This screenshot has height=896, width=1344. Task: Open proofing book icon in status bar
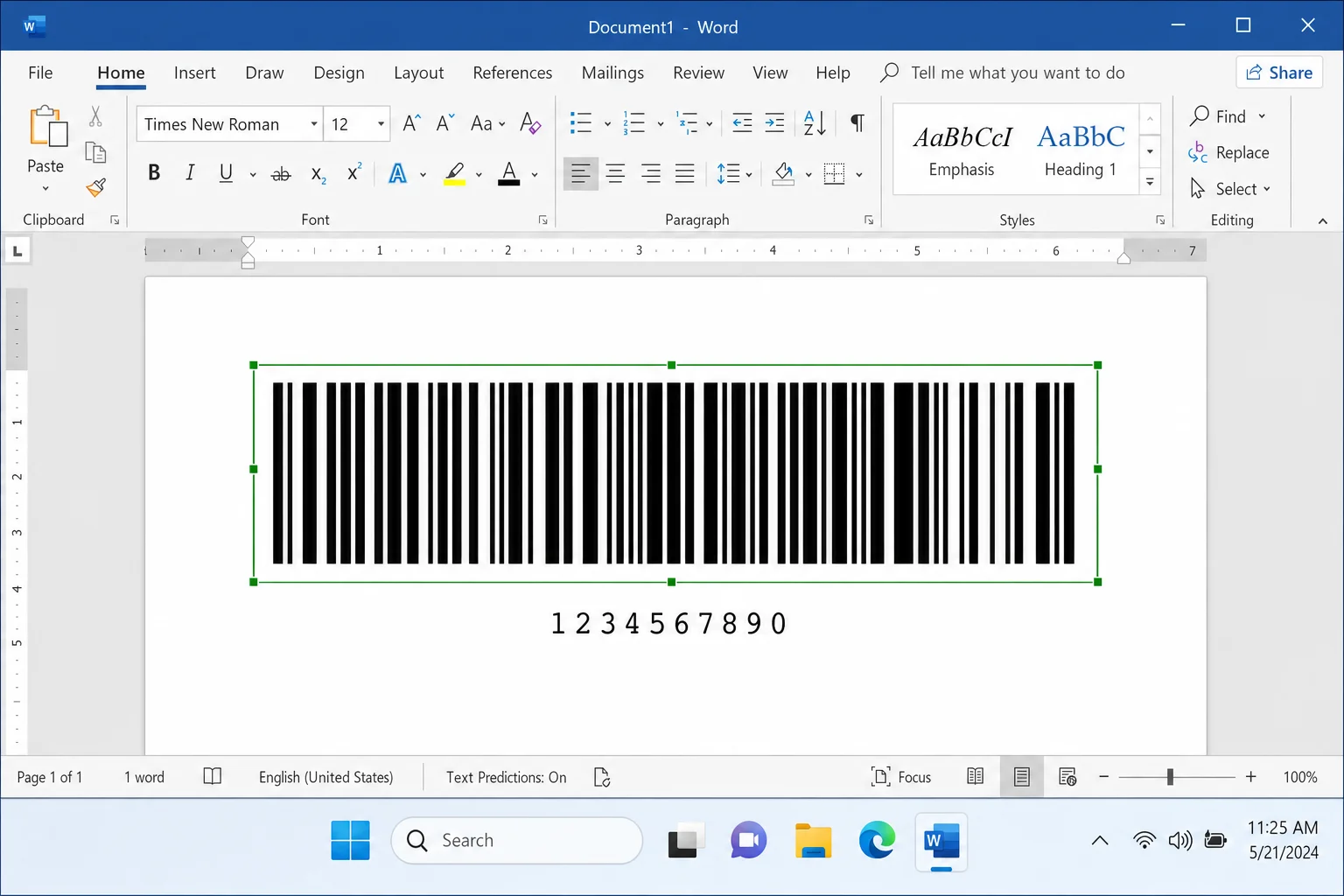(x=213, y=777)
